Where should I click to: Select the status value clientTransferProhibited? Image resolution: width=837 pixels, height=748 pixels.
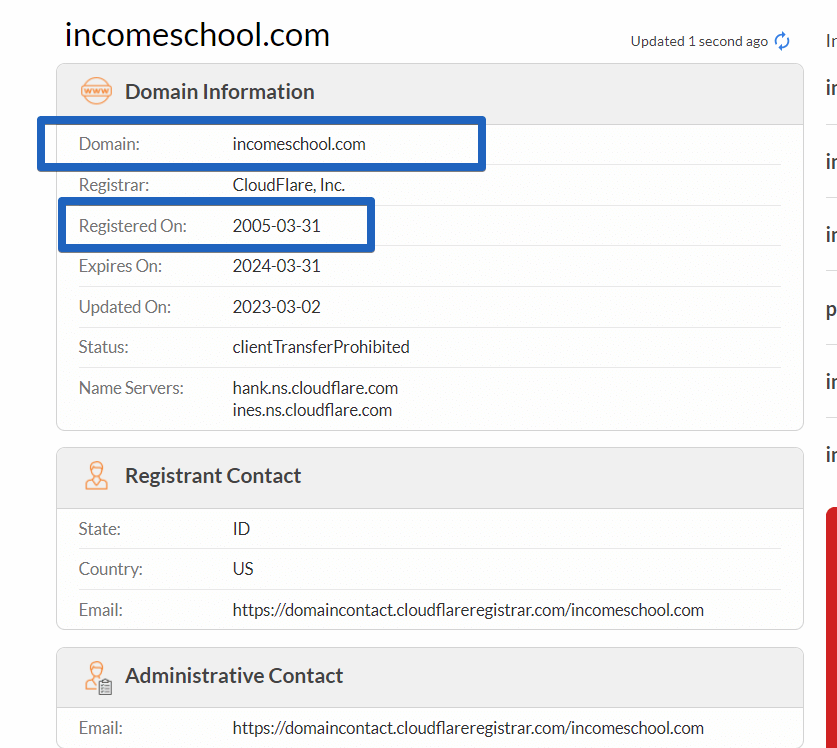click(x=321, y=347)
